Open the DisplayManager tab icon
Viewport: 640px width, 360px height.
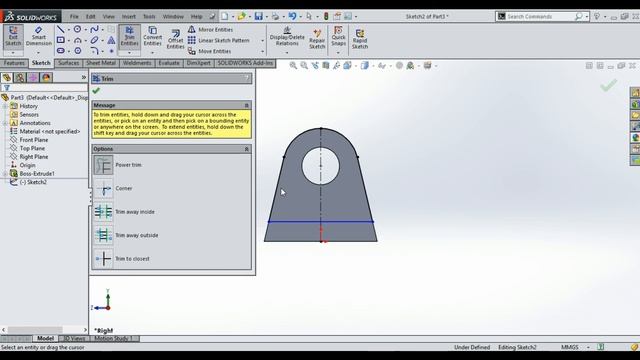pos(46,77)
